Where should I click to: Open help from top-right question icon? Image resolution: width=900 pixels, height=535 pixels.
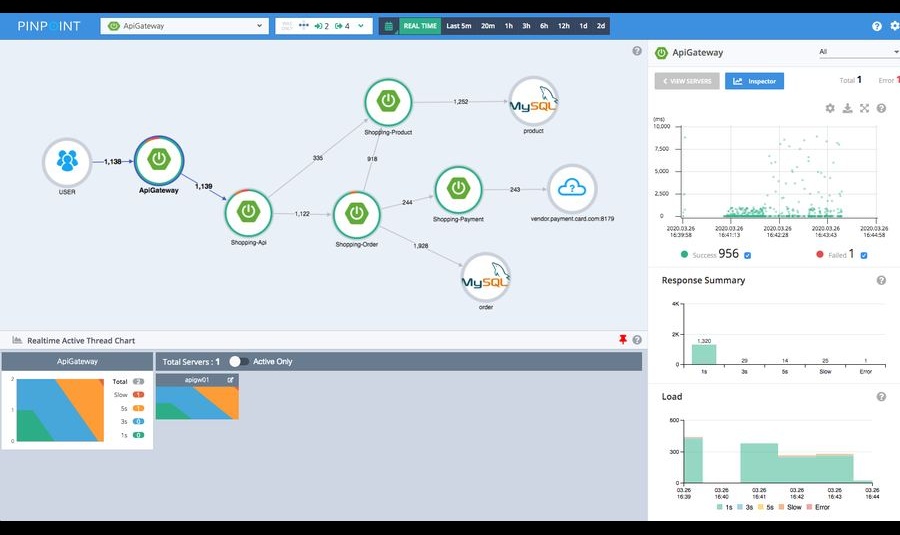coord(876,26)
